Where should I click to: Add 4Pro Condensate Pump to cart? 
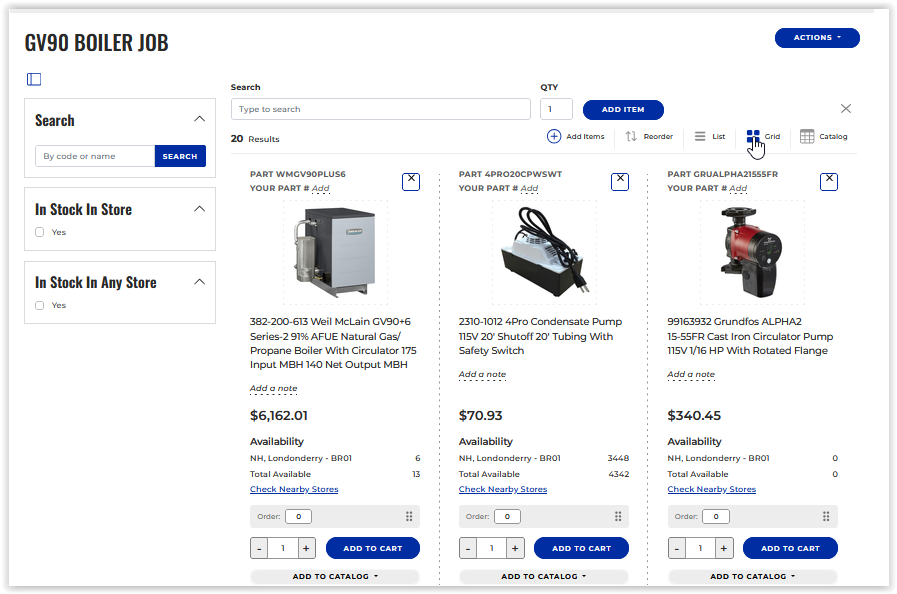coord(581,548)
